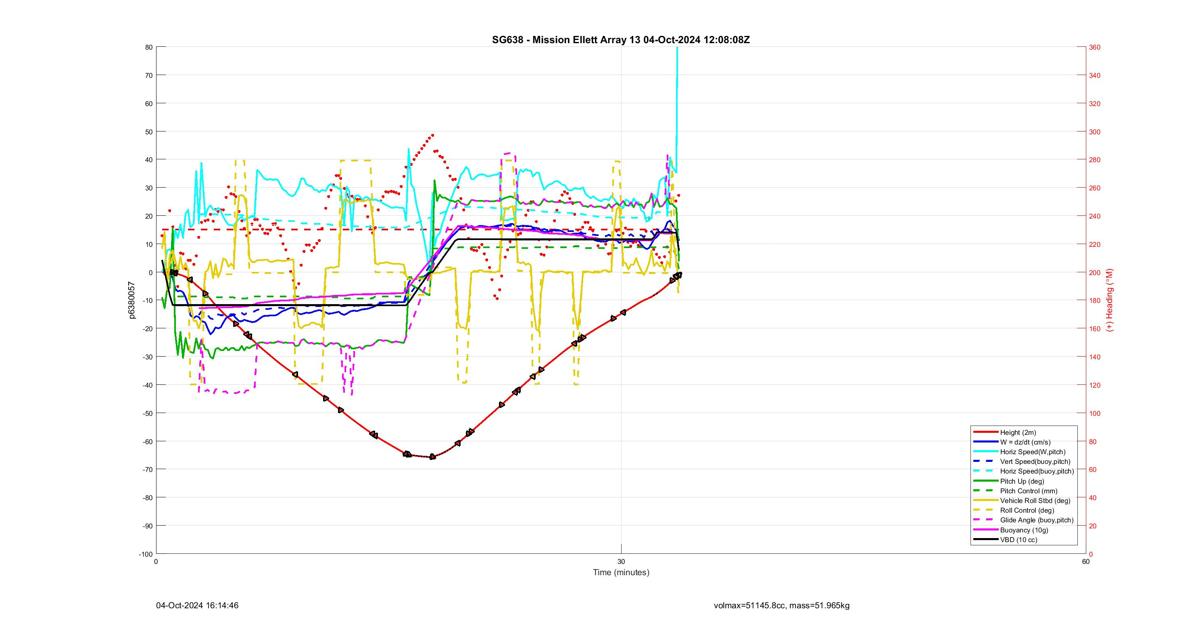The width and height of the screenshot is (1200, 622).
Task: Click the red right-axis tick label "280"
Action: 1094,159
